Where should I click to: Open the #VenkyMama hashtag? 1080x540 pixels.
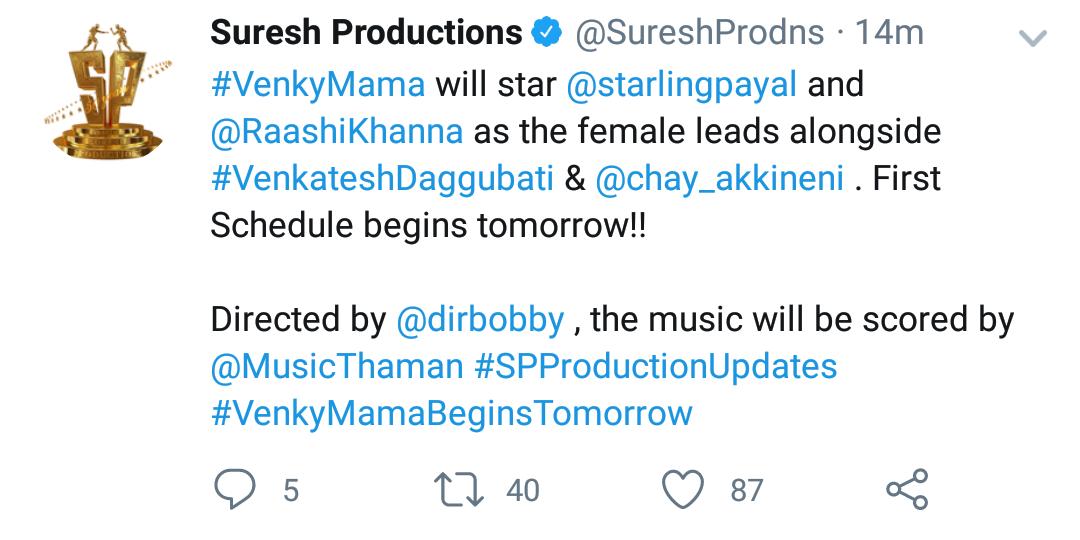[x=318, y=85]
